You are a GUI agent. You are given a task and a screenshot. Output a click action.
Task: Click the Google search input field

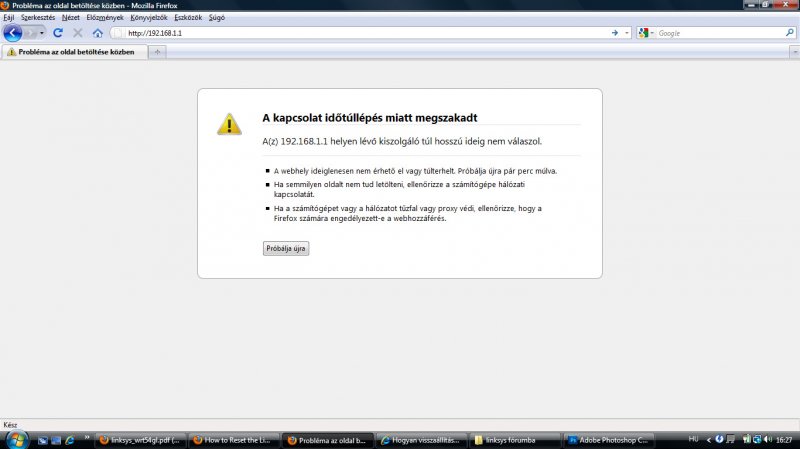[720, 33]
